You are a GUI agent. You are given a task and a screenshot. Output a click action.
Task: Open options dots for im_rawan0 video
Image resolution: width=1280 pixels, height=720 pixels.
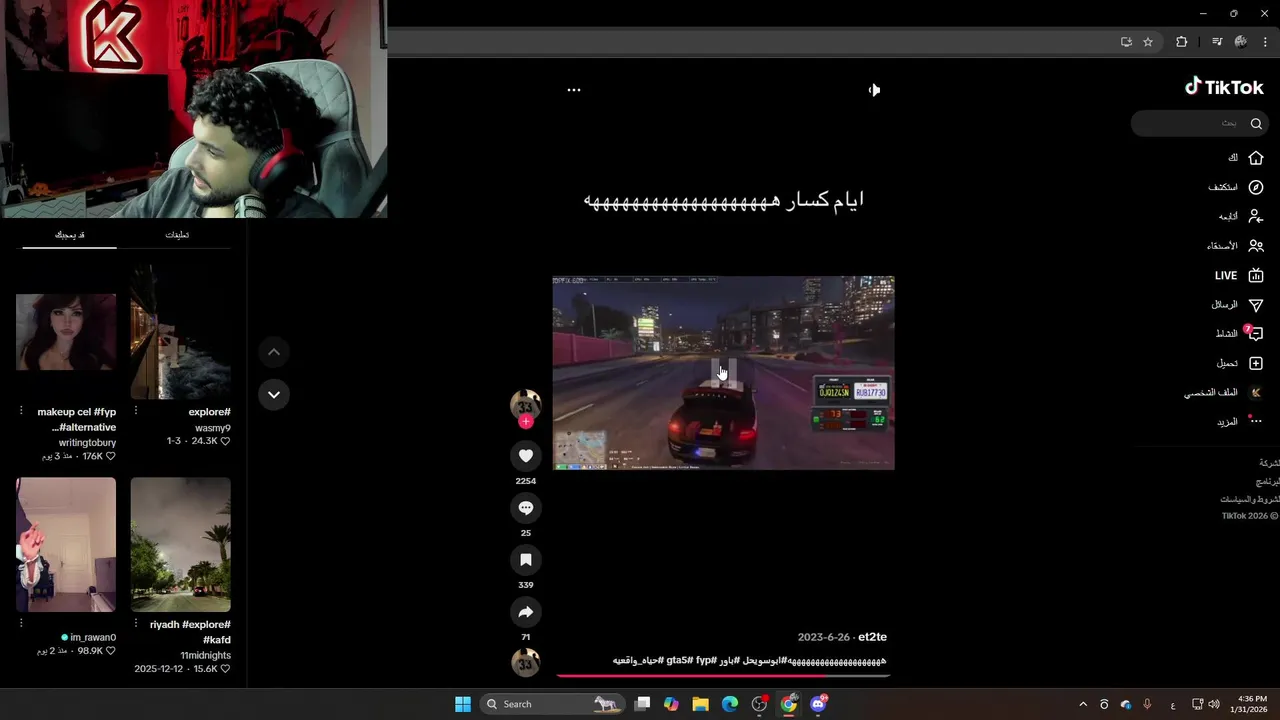tap(21, 623)
